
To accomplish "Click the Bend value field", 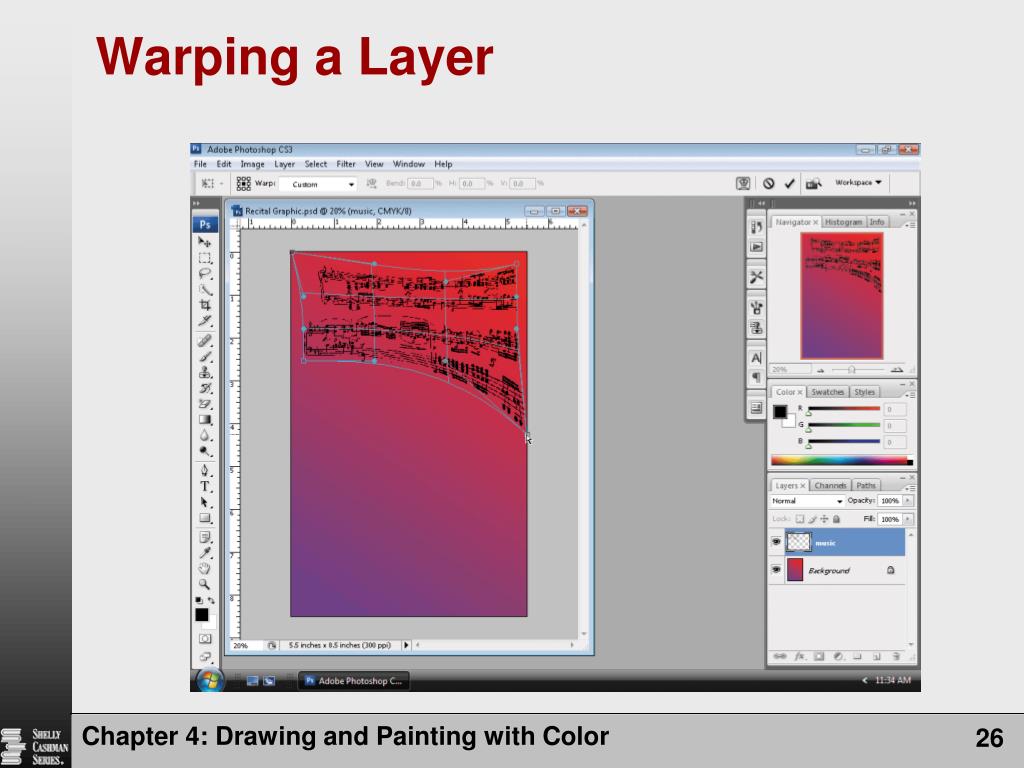I will click(x=419, y=184).
